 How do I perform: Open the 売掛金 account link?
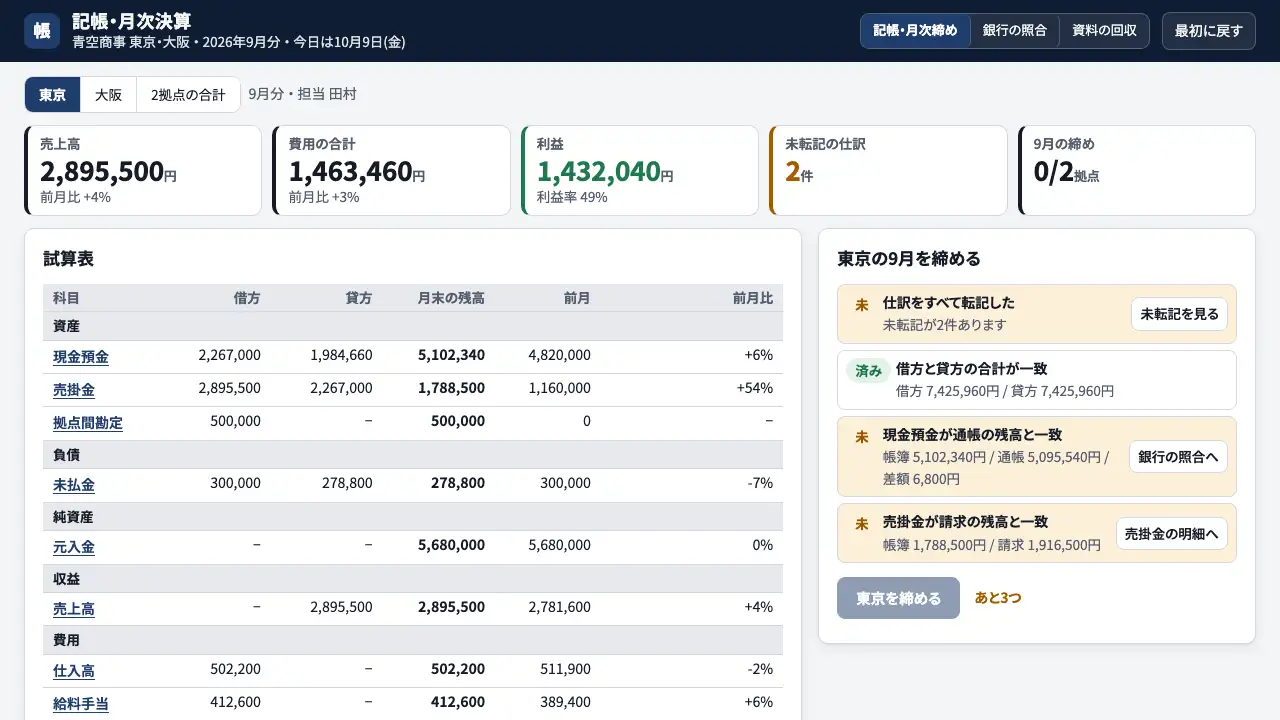[x=74, y=390]
